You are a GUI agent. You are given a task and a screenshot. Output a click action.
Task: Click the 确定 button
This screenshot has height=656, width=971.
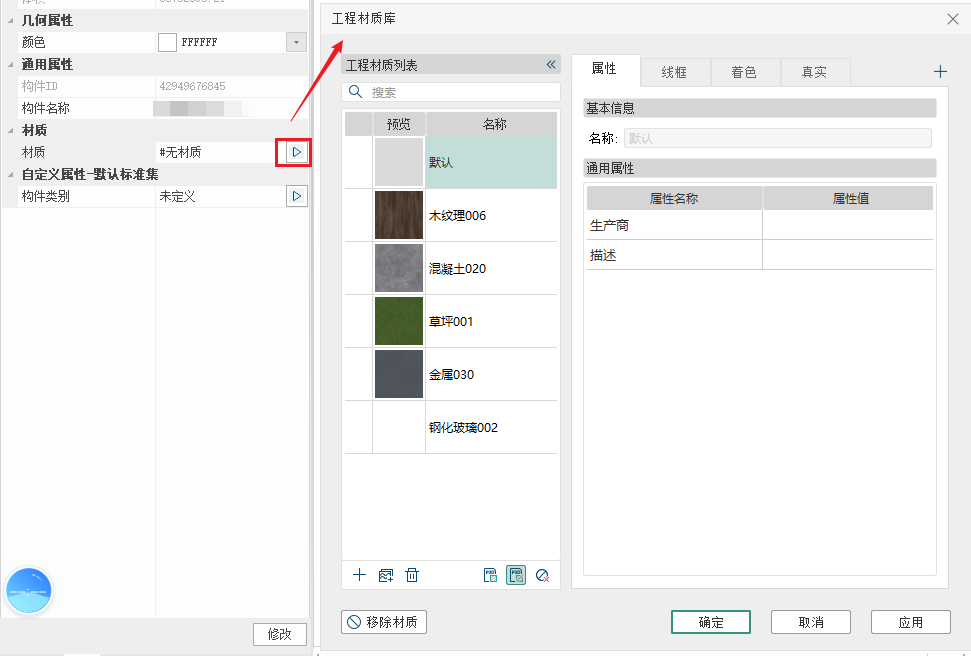tap(710, 622)
